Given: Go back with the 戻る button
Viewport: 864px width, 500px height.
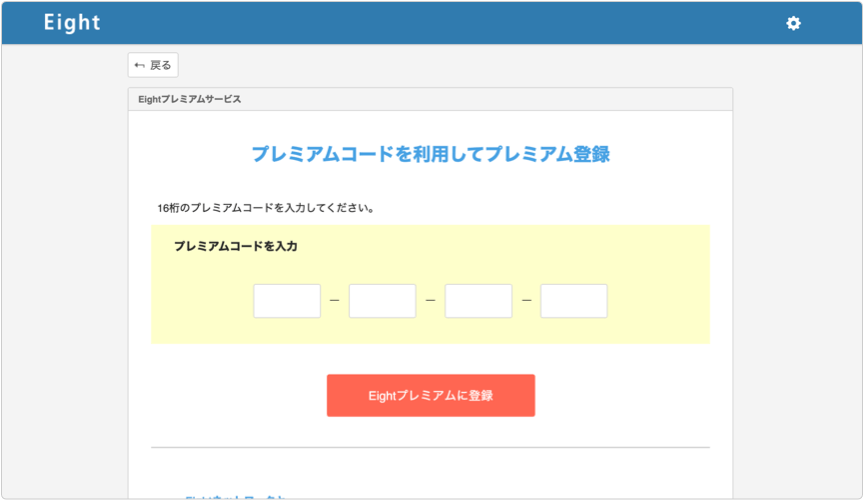Looking at the screenshot, I should [153, 65].
